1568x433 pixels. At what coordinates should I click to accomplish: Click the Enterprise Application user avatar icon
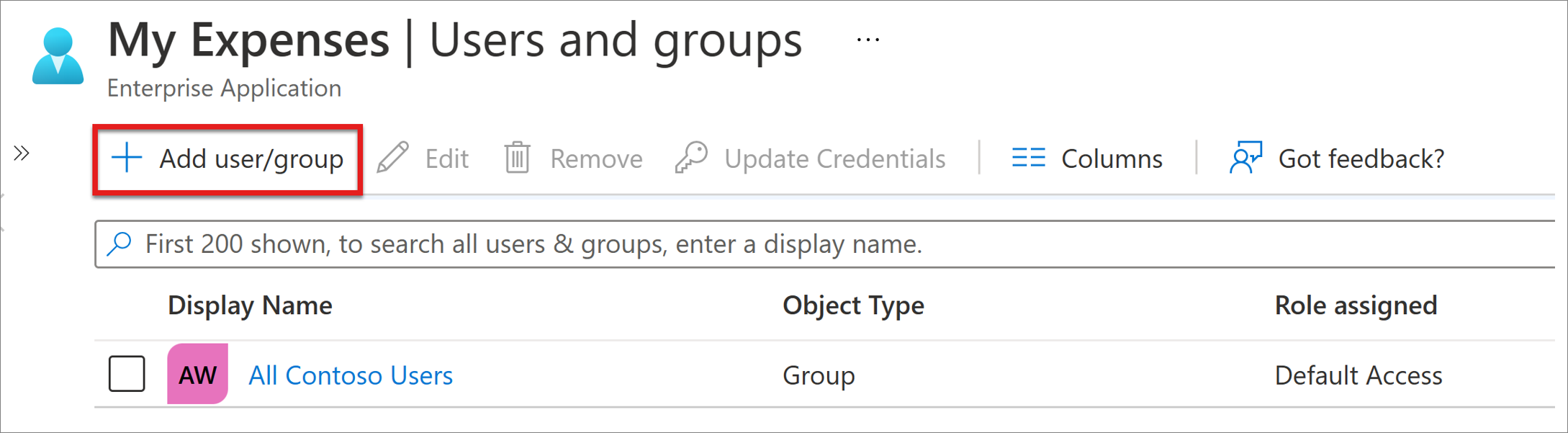pos(58,56)
